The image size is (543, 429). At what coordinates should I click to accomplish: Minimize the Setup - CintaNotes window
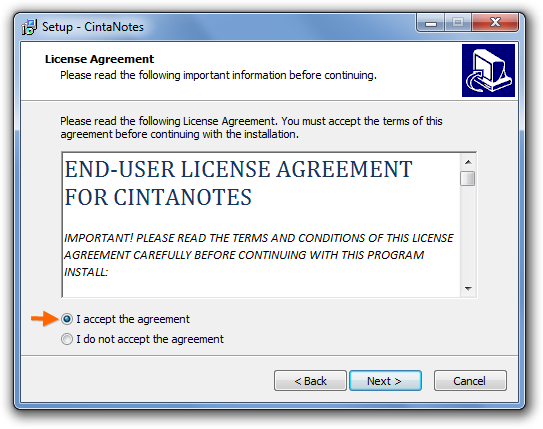pos(430,23)
